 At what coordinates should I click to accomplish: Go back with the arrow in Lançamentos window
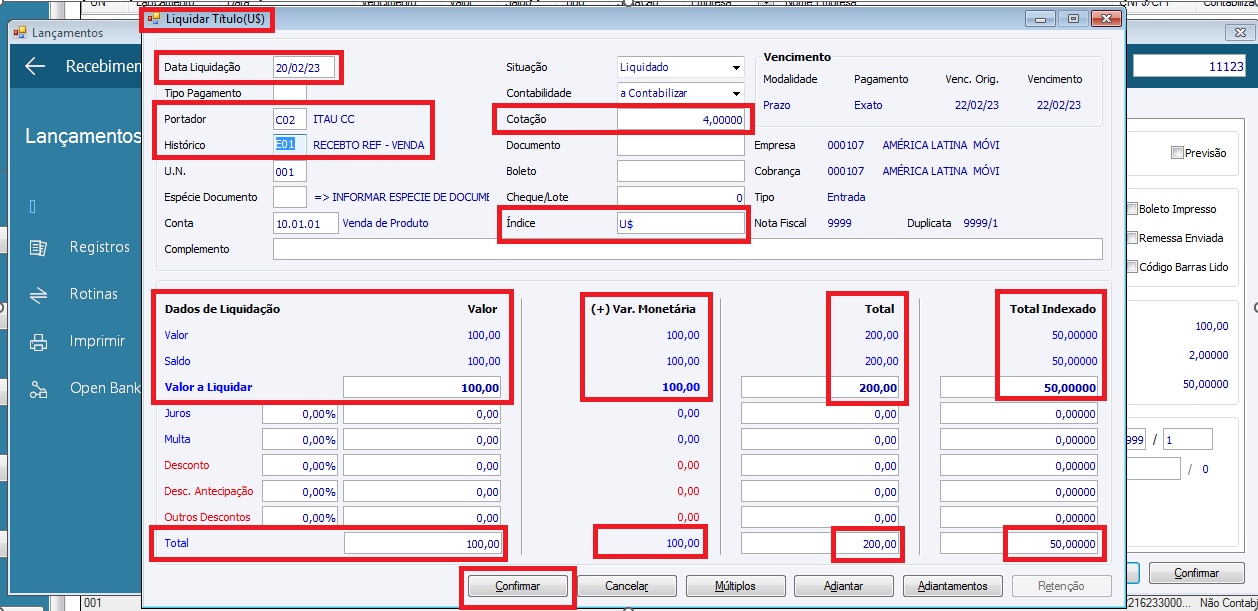(36, 66)
